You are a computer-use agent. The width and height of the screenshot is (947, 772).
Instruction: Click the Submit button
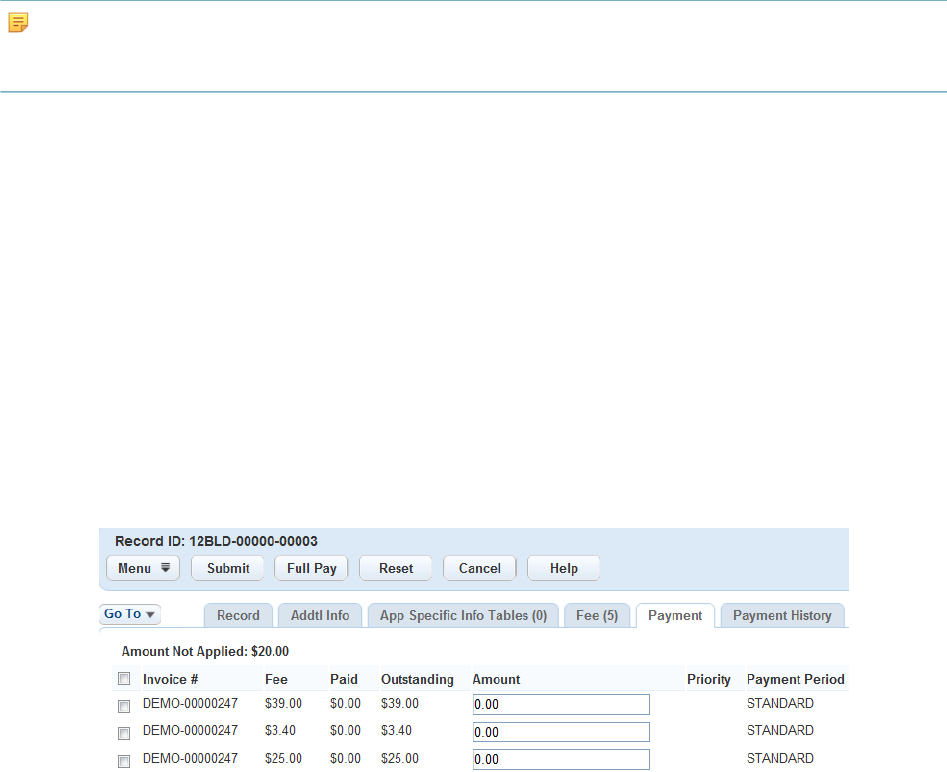tap(228, 568)
